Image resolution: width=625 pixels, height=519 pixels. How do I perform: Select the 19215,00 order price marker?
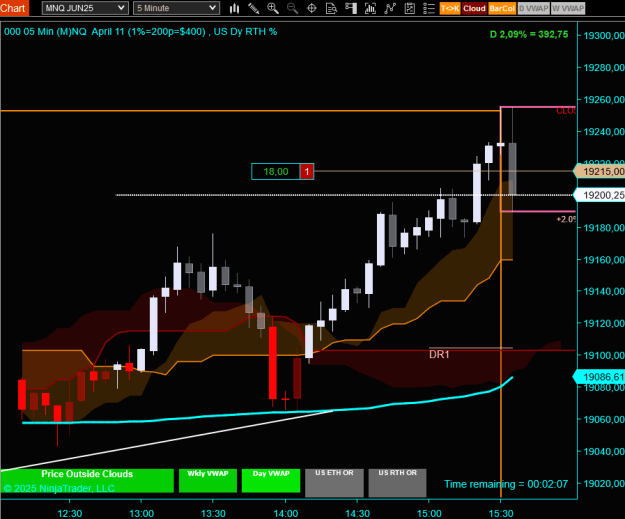coord(599,171)
